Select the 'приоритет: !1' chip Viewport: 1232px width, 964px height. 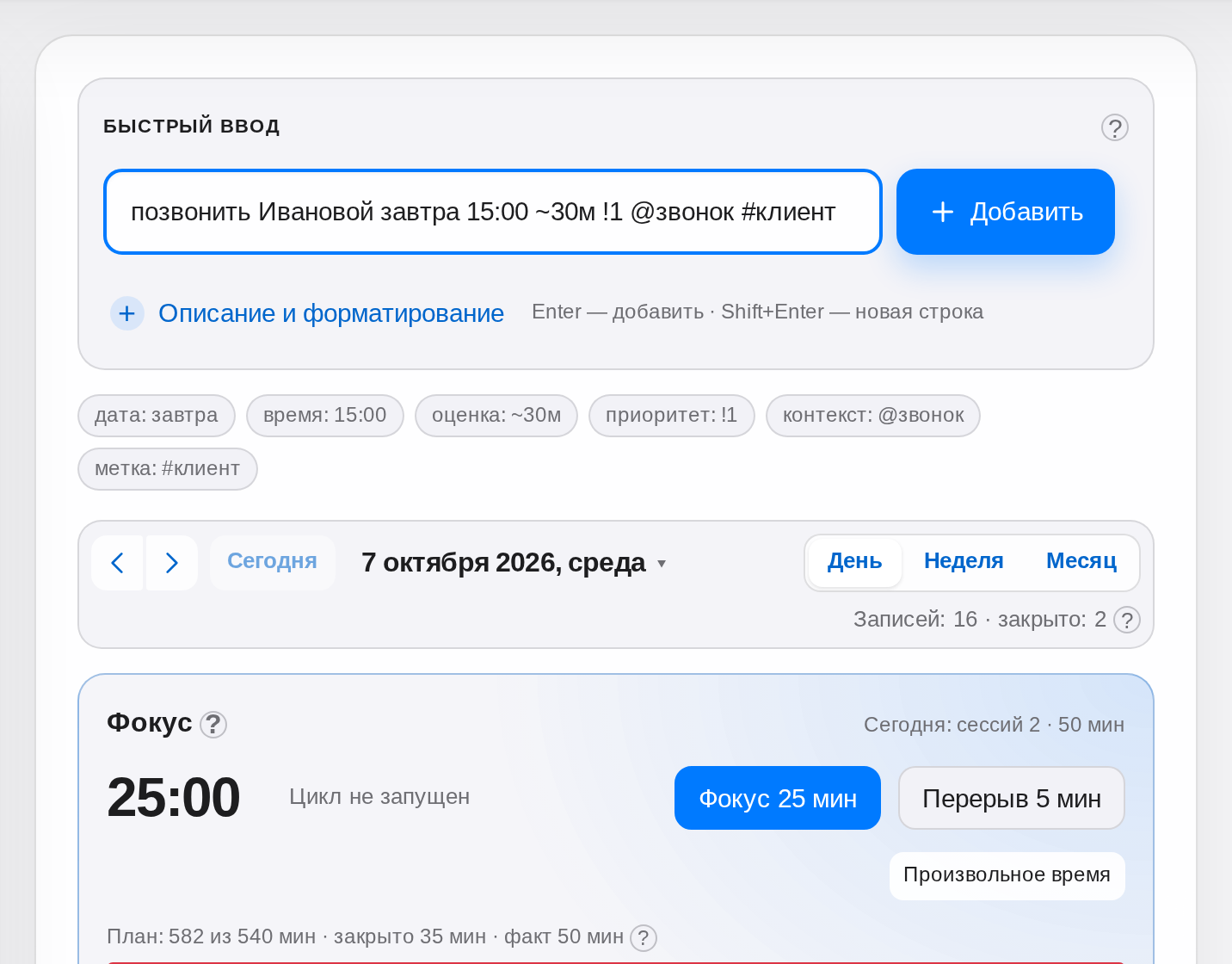coord(672,416)
